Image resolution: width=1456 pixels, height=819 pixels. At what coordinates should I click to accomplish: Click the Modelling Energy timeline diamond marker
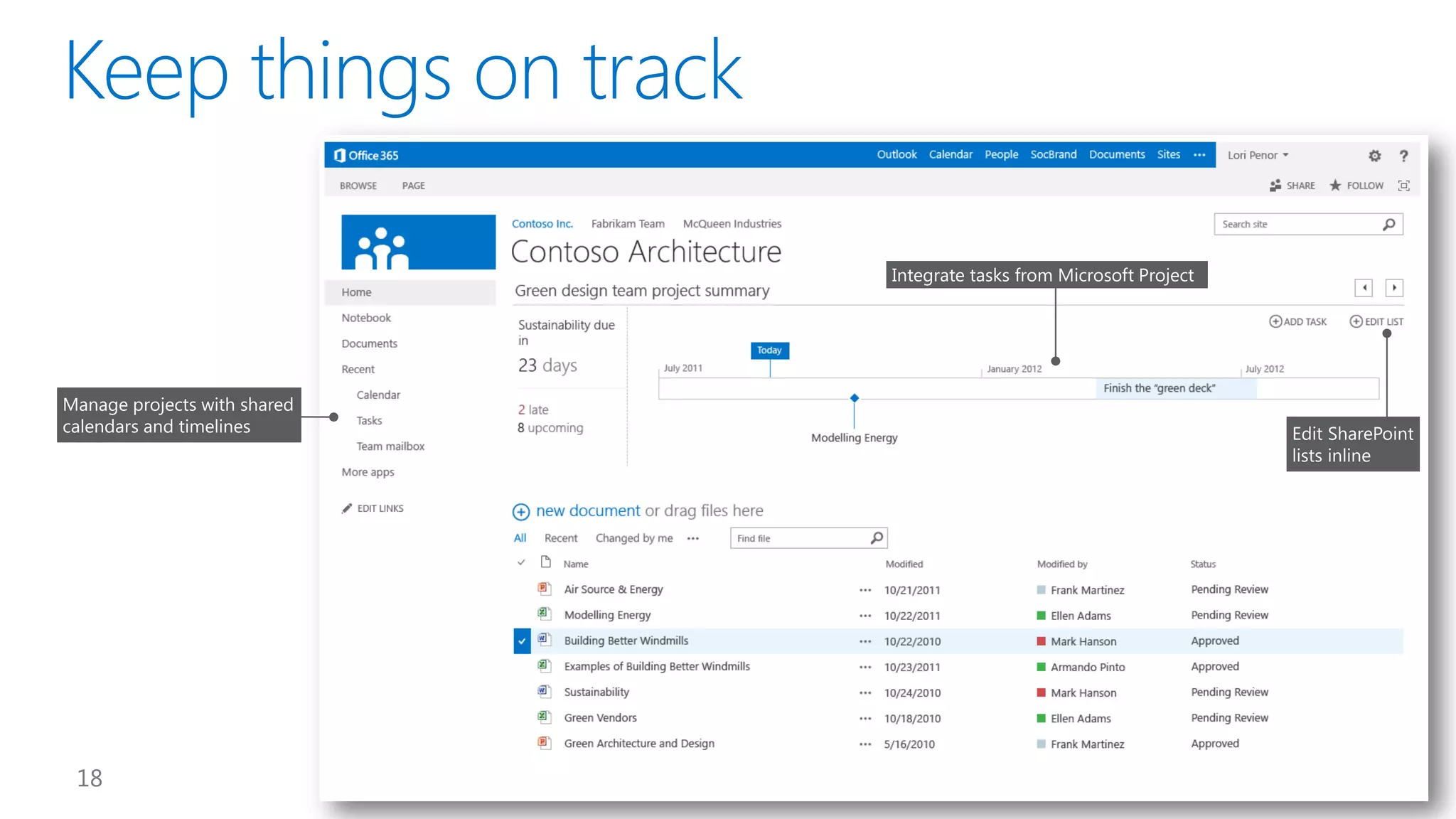[855, 398]
